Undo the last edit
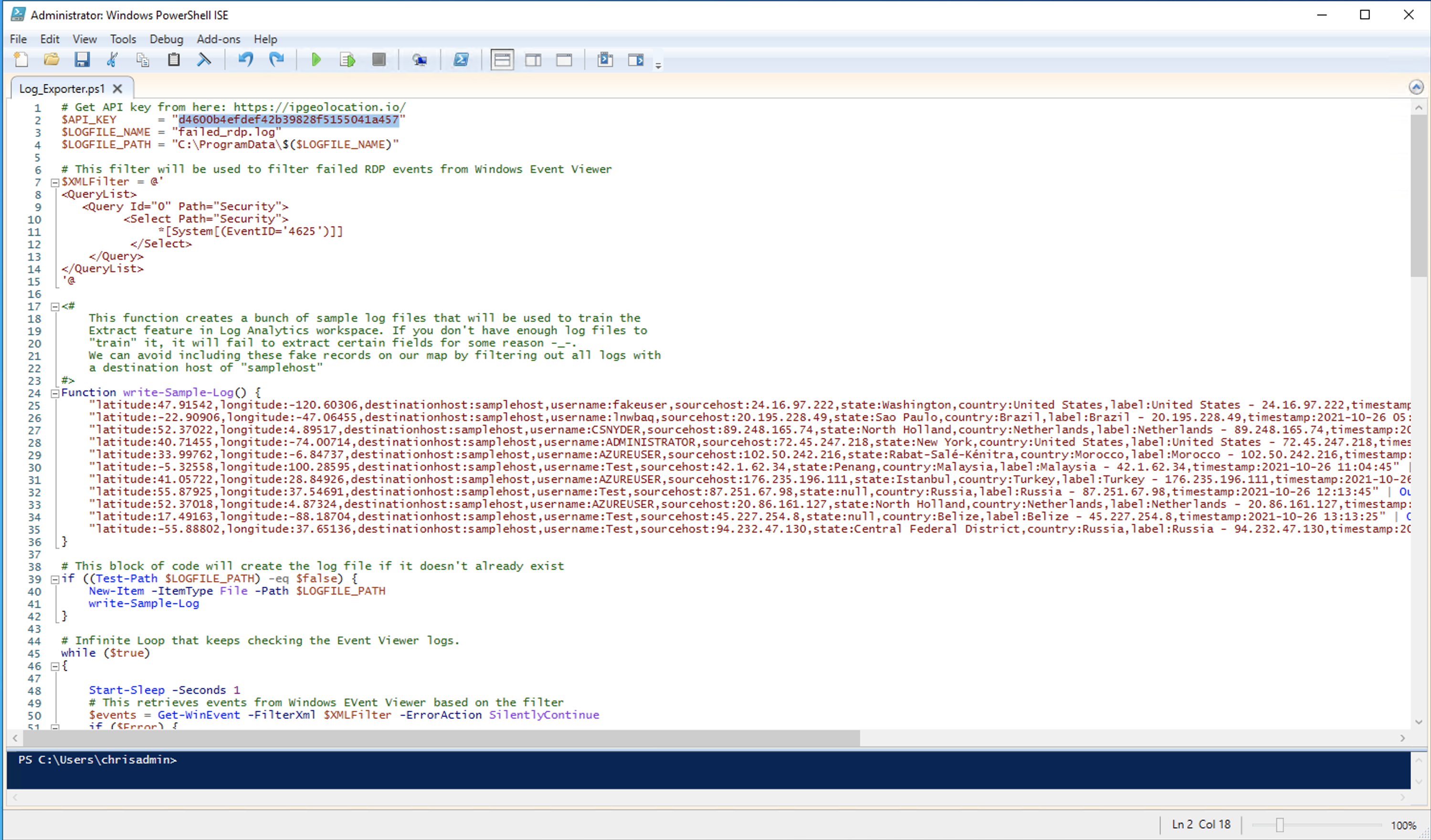 (245, 60)
